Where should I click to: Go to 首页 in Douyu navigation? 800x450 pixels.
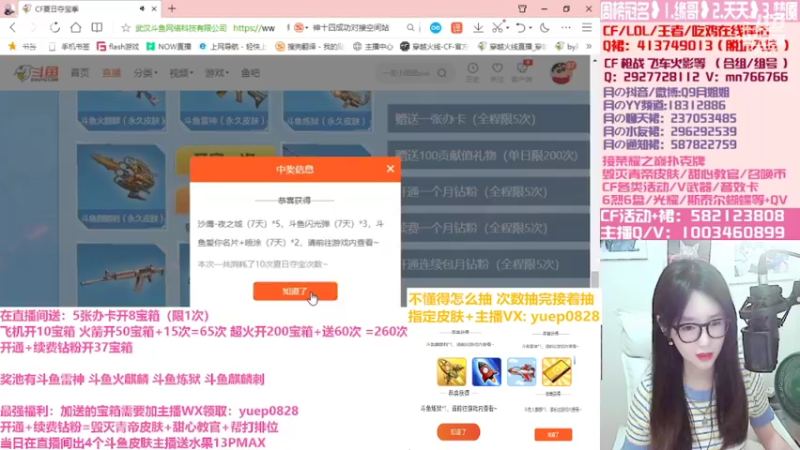pyautogui.click(x=80, y=73)
